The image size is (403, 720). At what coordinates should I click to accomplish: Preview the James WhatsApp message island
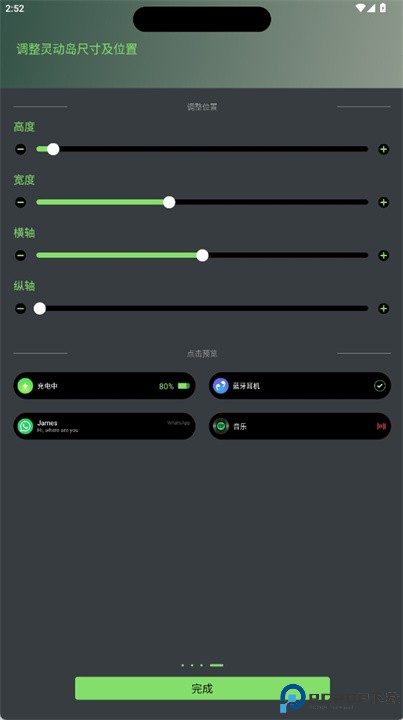(x=104, y=426)
